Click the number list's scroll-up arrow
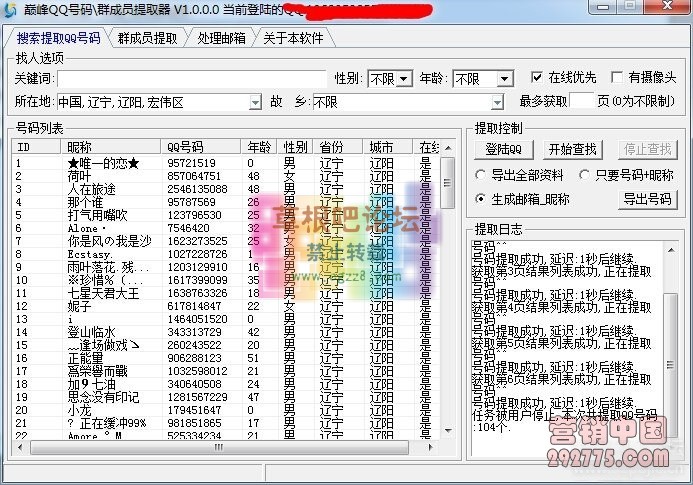 pyautogui.click(x=448, y=148)
